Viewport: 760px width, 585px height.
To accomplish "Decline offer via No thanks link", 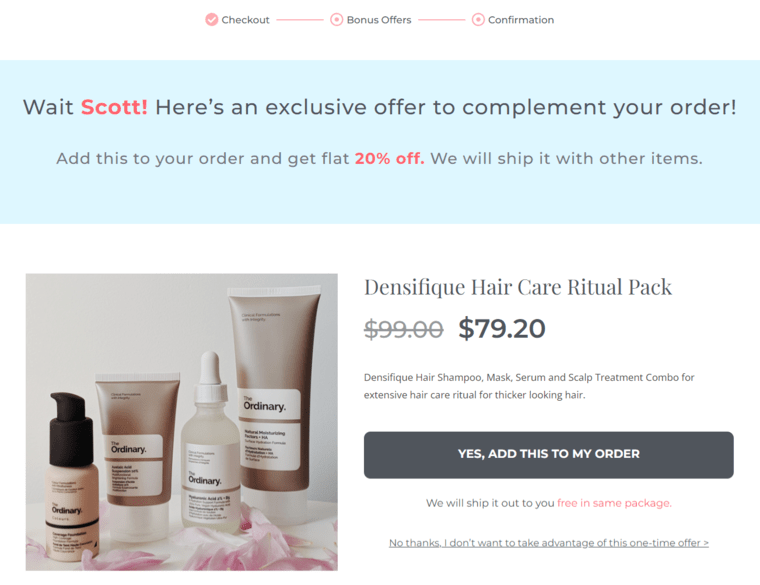I will tap(549, 543).
